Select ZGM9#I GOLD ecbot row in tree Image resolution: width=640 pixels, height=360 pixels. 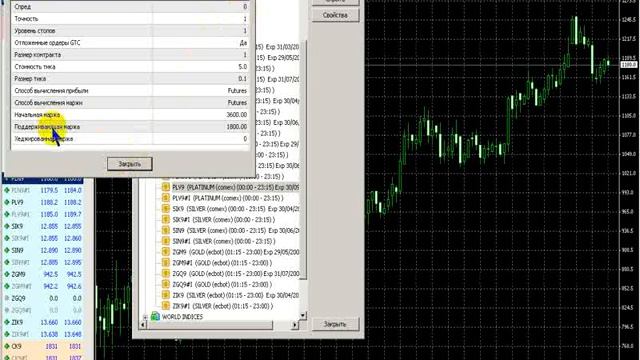click(x=222, y=263)
